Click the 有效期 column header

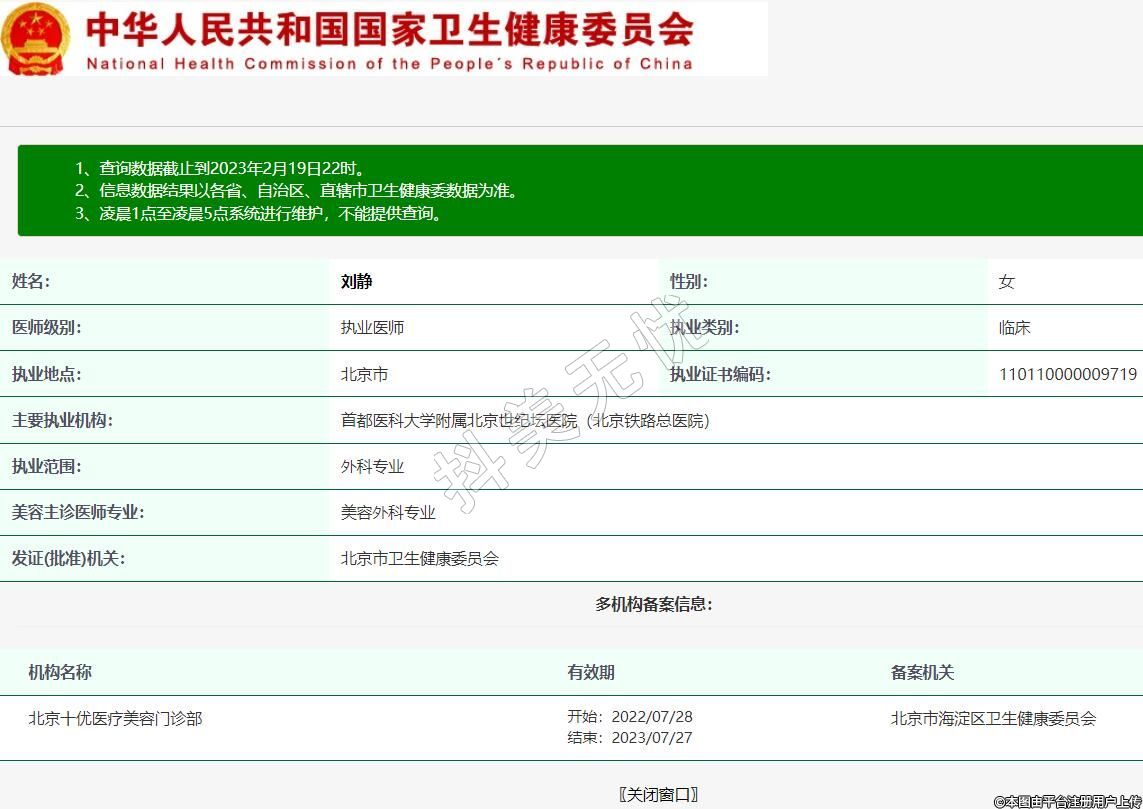pyautogui.click(x=591, y=673)
